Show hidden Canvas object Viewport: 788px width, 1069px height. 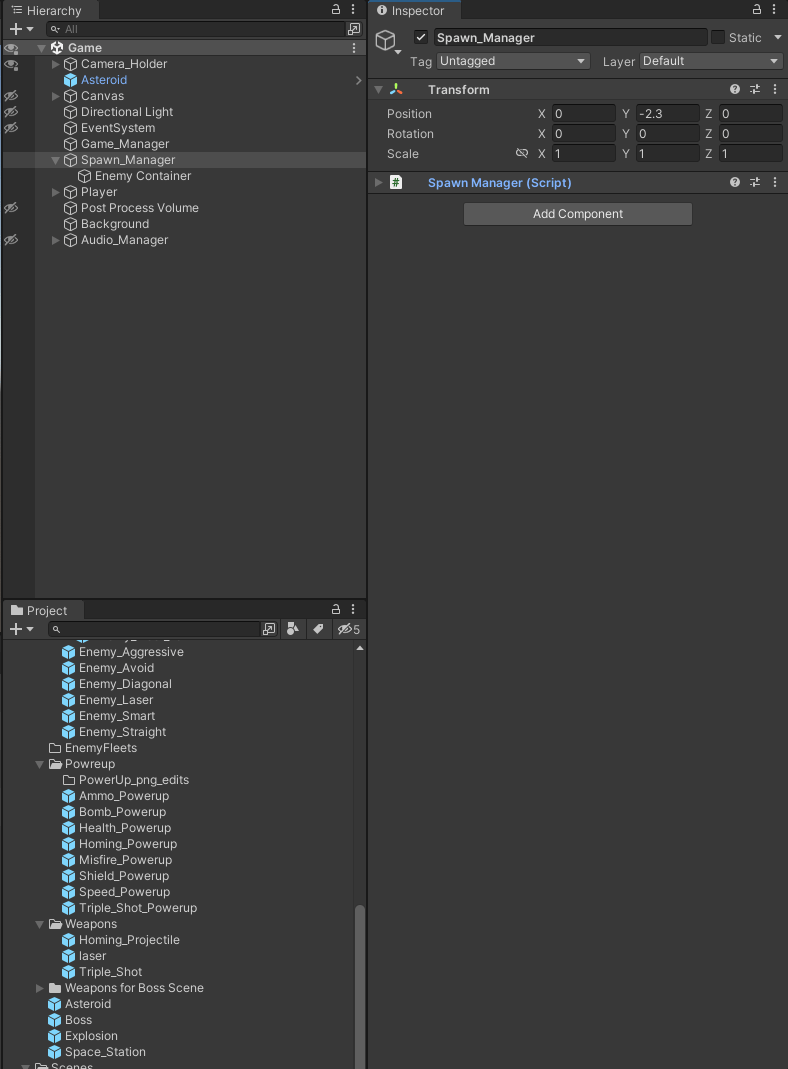tap(11, 96)
